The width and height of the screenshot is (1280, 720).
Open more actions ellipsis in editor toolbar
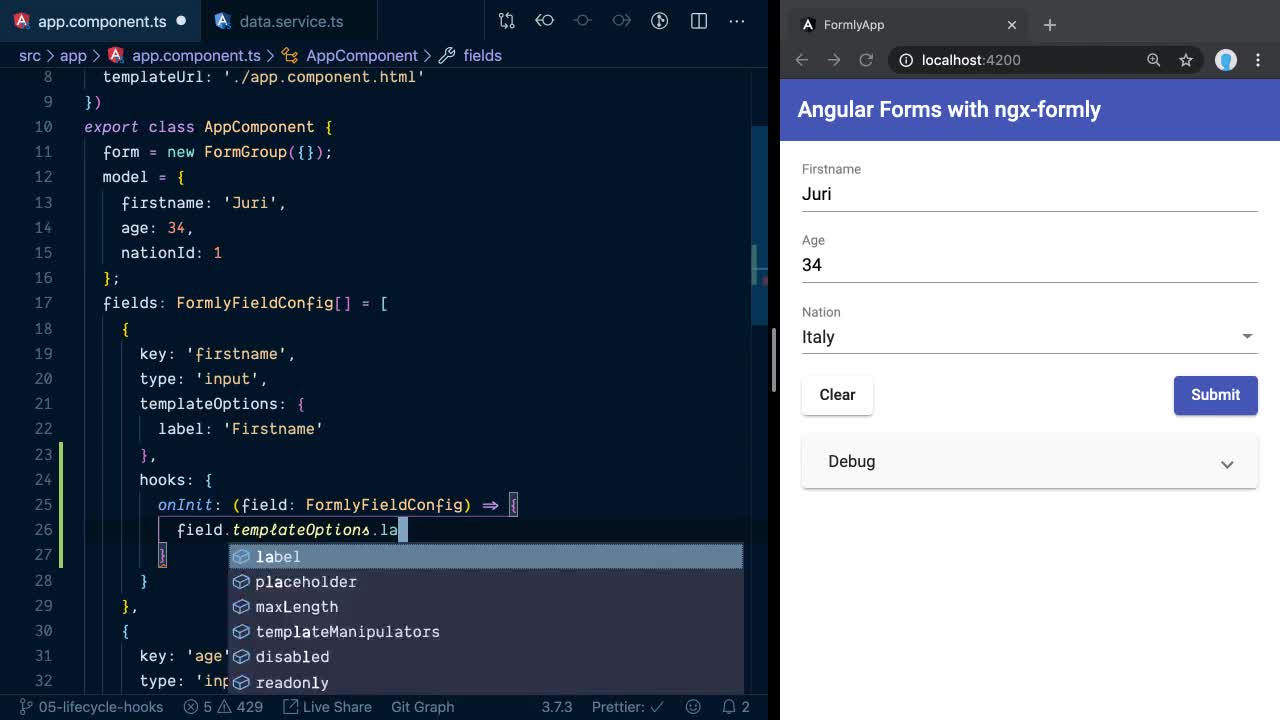tap(737, 21)
